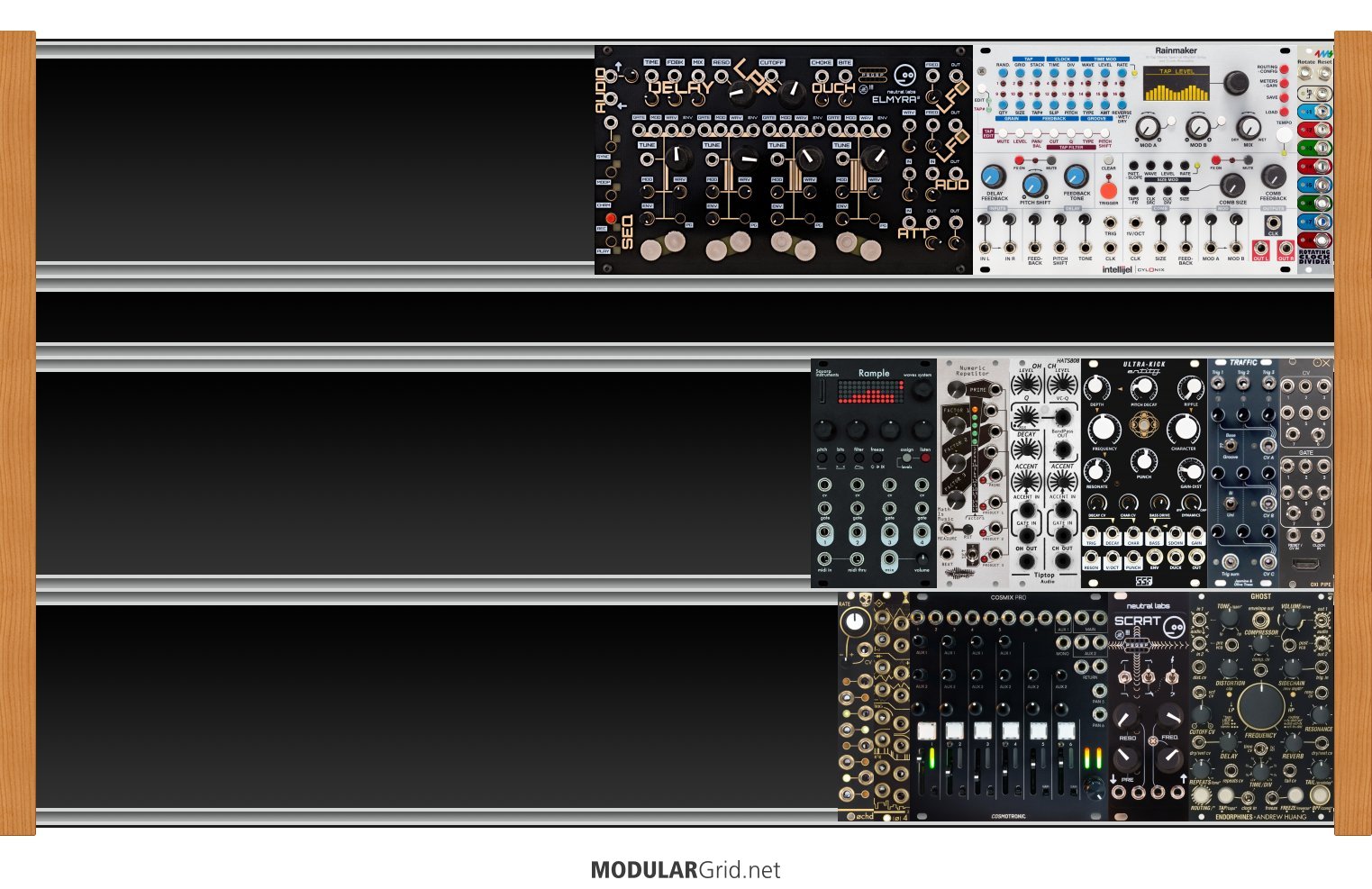This screenshot has width=1372, height=889.
Task: Click the Traffic module title
Action: 1243,362
